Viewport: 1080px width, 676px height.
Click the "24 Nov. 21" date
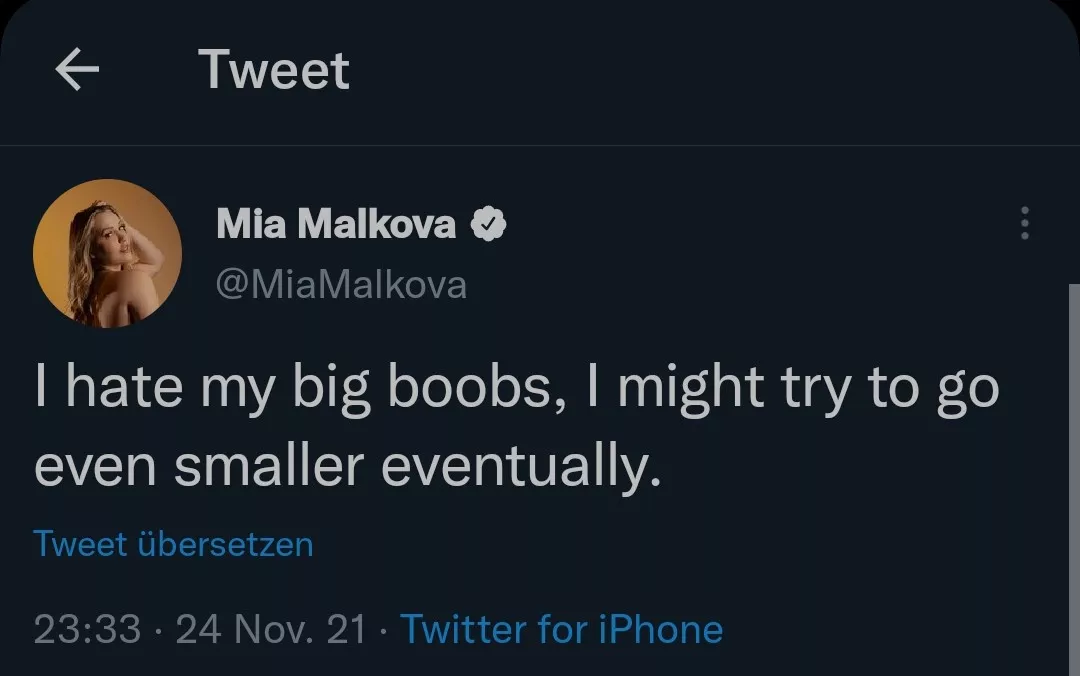[270, 629]
